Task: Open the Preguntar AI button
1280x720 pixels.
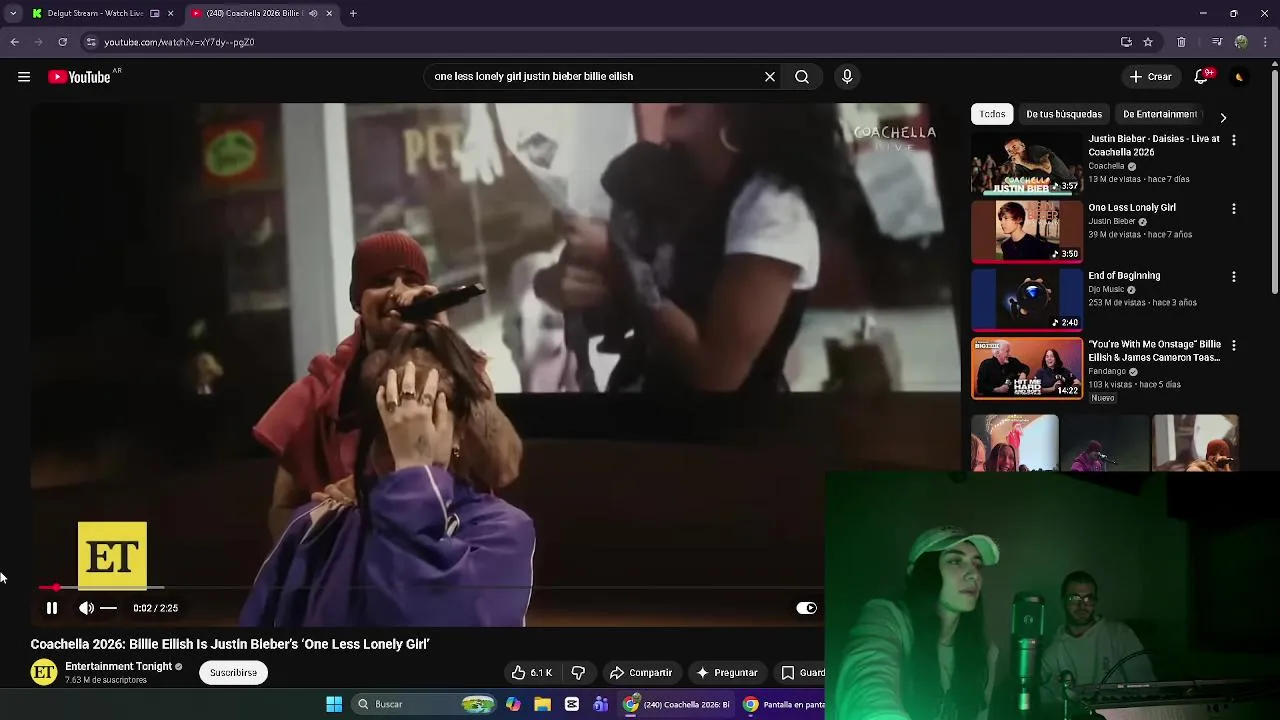Action: coord(727,673)
